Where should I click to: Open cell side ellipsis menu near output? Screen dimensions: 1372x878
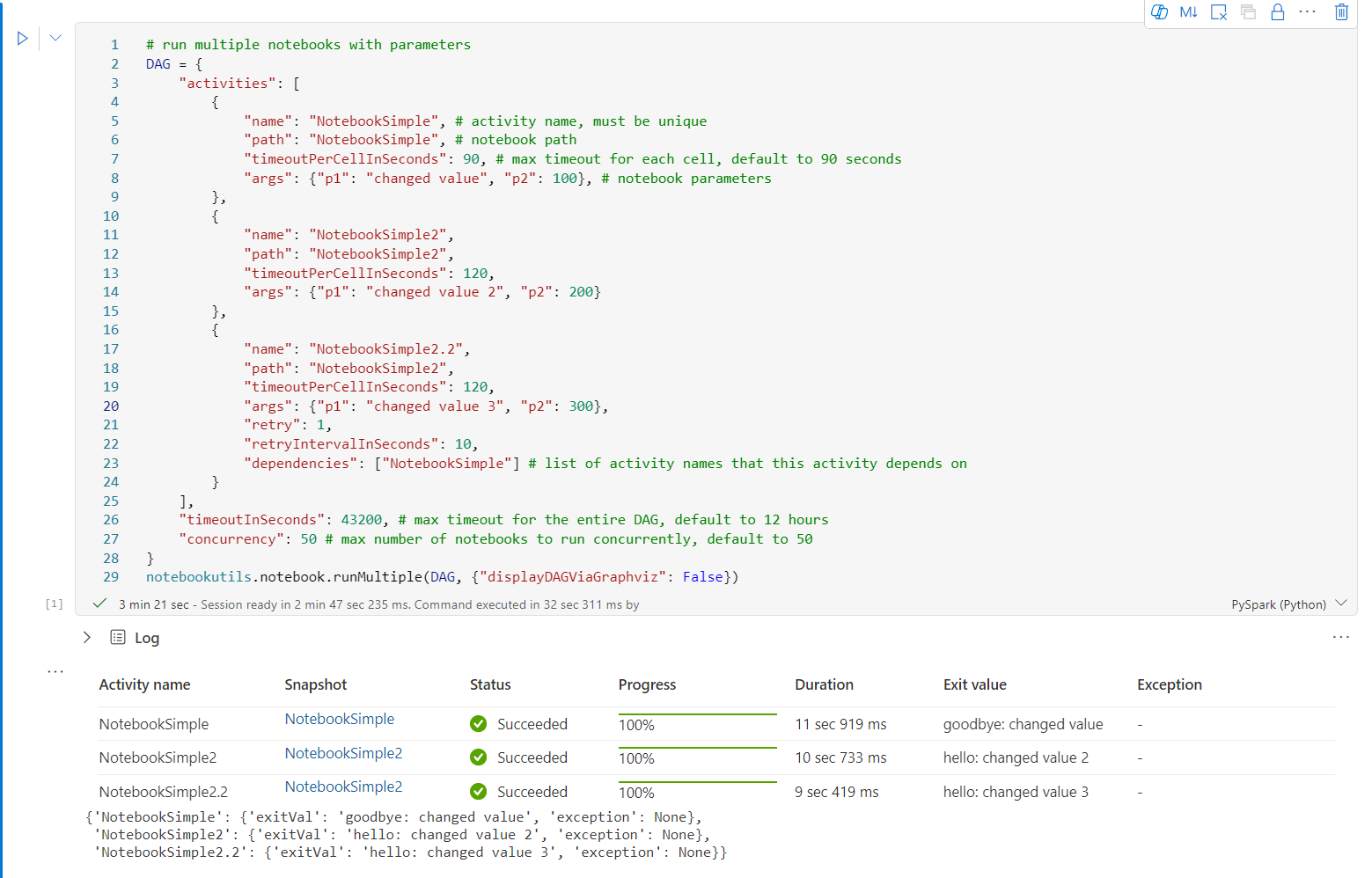(x=55, y=671)
